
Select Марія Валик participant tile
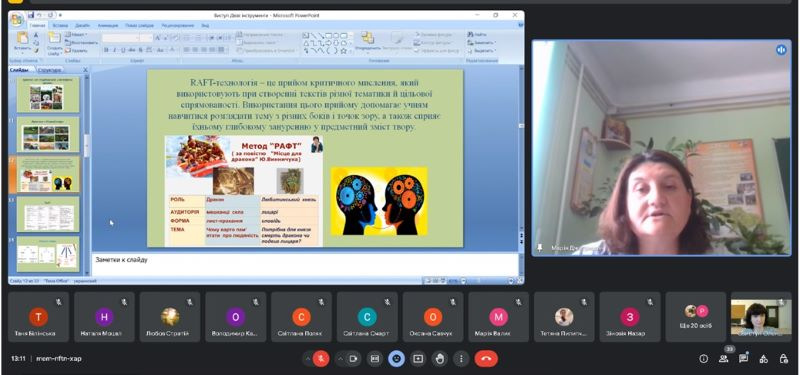pos(498,317)
